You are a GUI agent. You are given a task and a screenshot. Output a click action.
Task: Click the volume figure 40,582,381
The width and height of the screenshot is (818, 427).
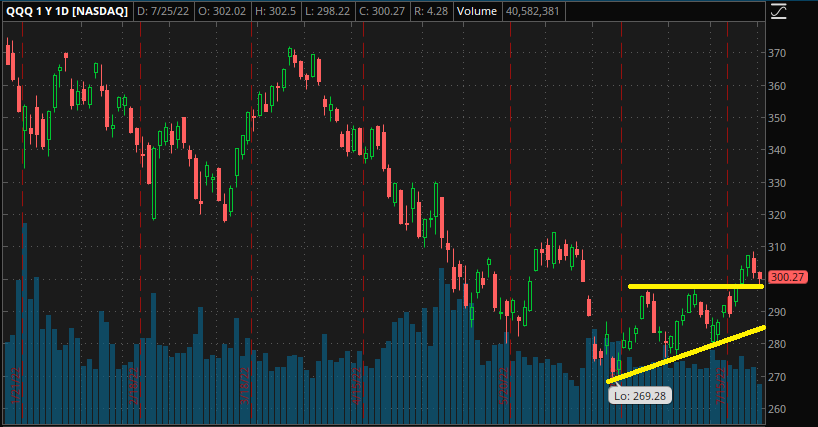tap(532, 11)
